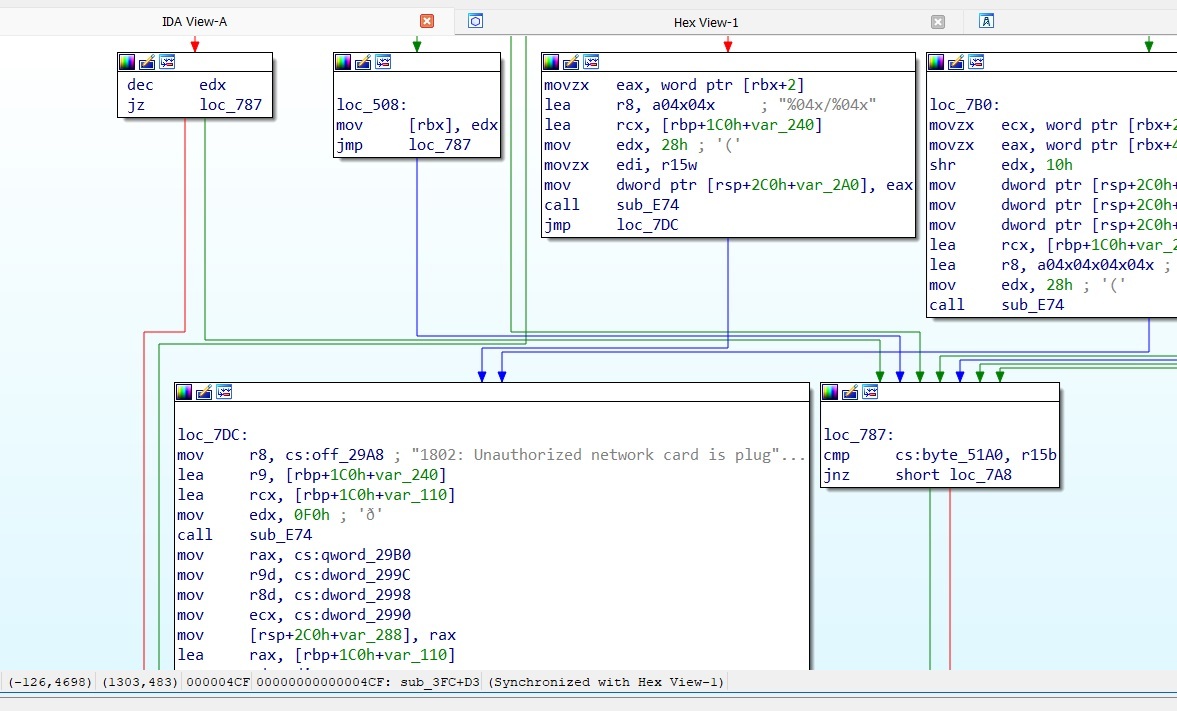Click the color palette icon on the loc_787 node
Image resolution: width=1177 pixels, height=711 pixels.
coord(830,392)
